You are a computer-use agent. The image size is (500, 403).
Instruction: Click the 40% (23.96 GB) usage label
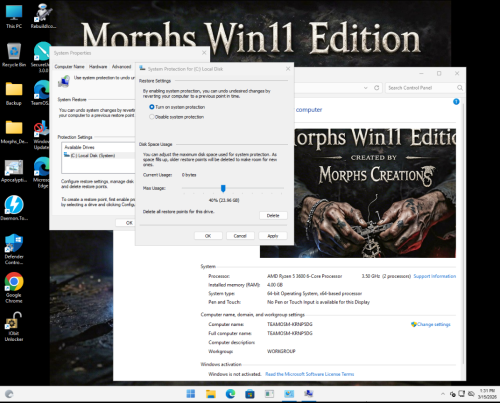[224, 200]
